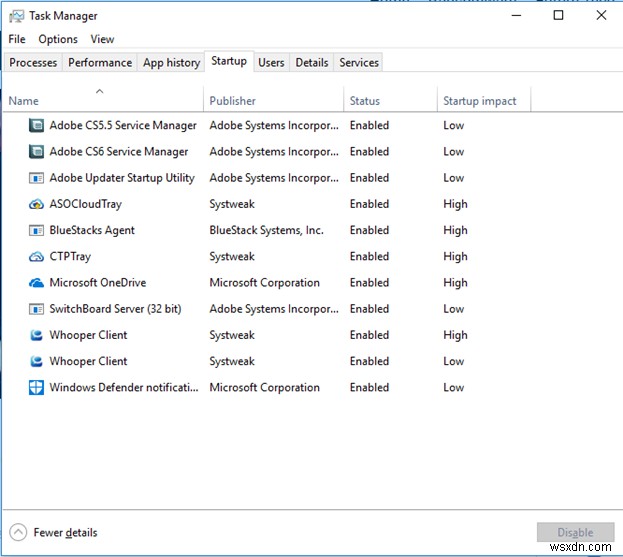The height and width of the screenshot is (557, 623).
Task: Minimize the Task Manager window
Action: coord(516,15)
